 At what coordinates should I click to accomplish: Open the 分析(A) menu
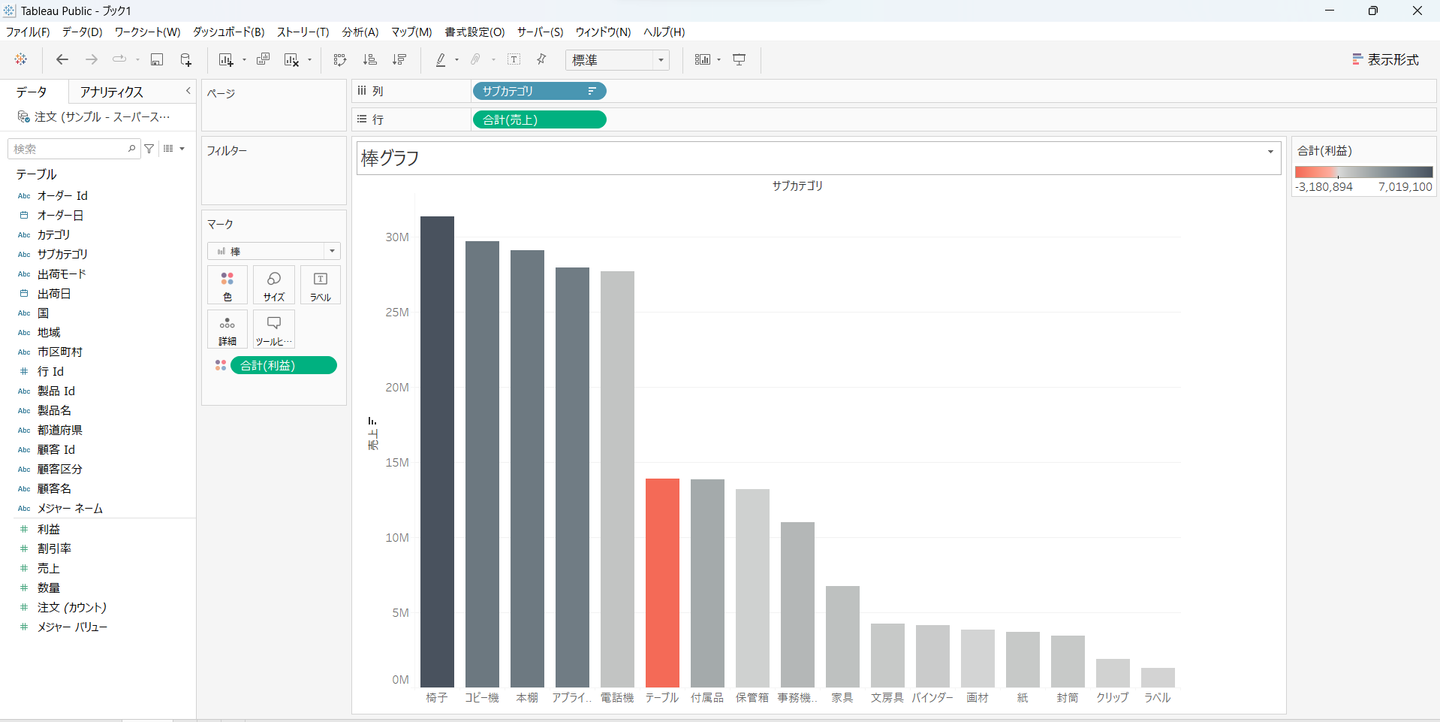pos(360,32)
